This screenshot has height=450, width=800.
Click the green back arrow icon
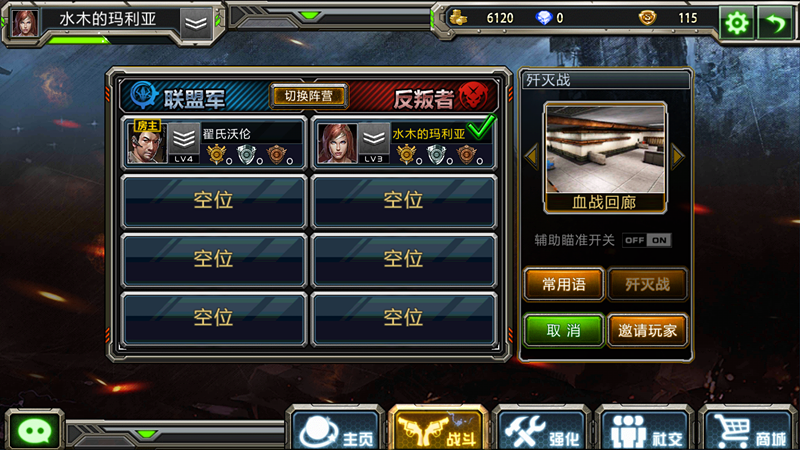776,22
